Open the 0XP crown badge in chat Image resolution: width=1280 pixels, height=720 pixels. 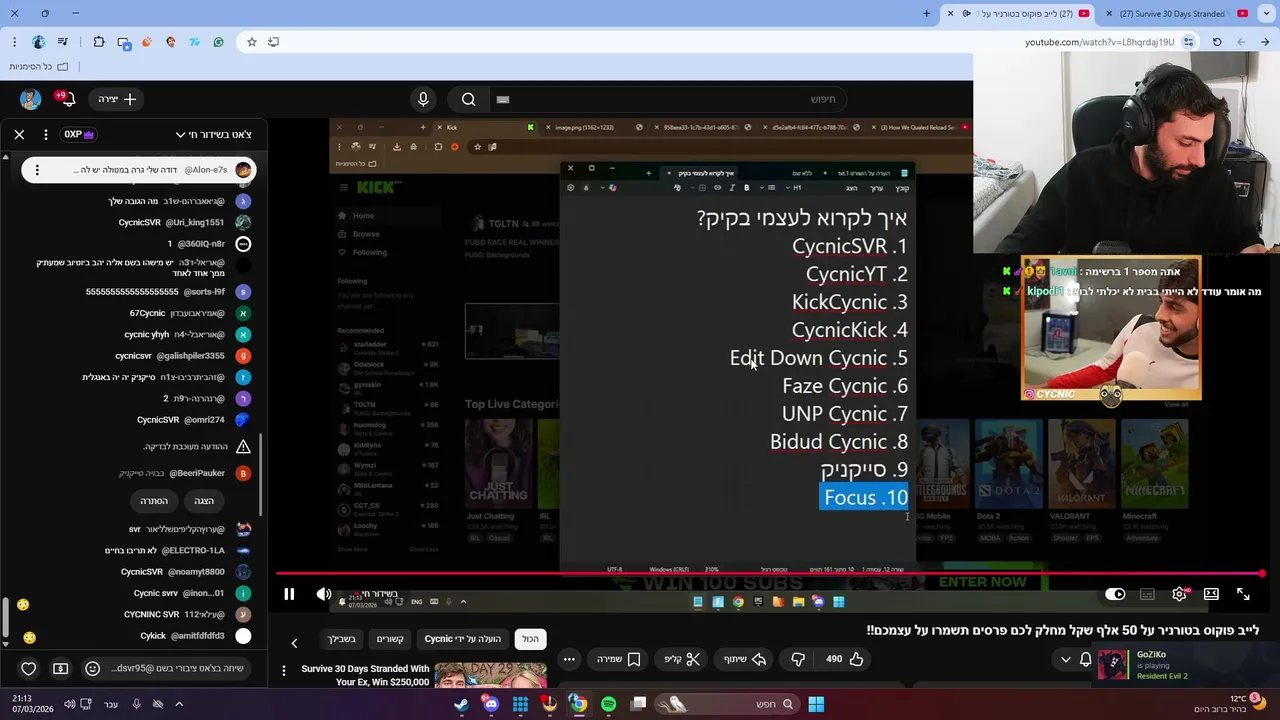click(x=79, y=134)
